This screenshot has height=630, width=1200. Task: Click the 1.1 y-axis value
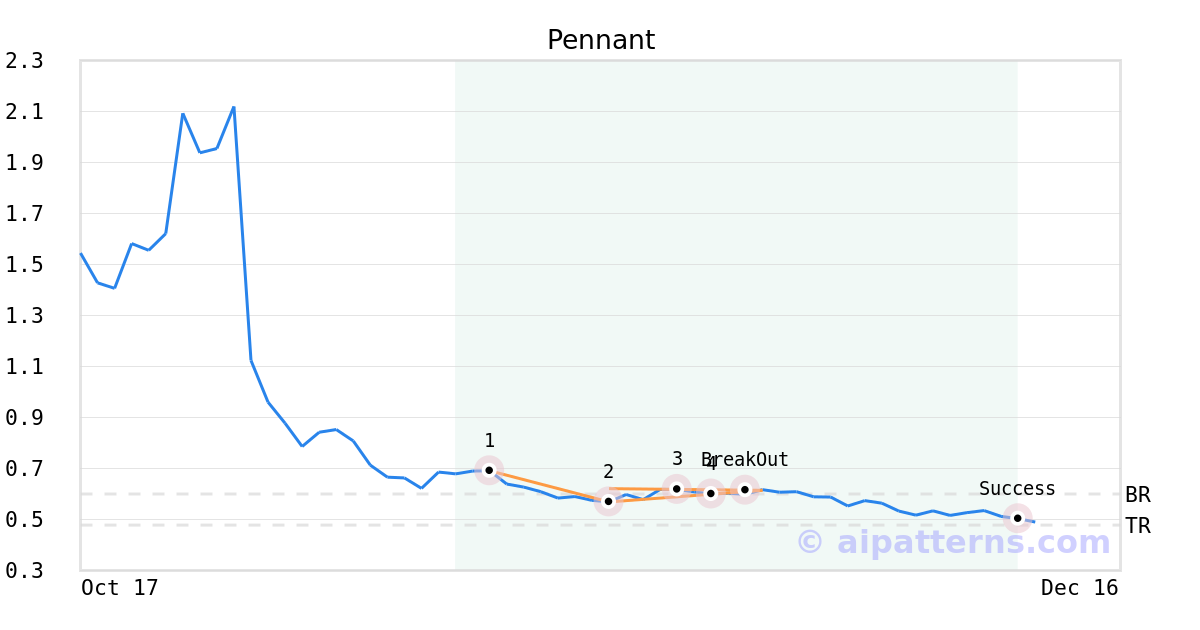(25, 367)
